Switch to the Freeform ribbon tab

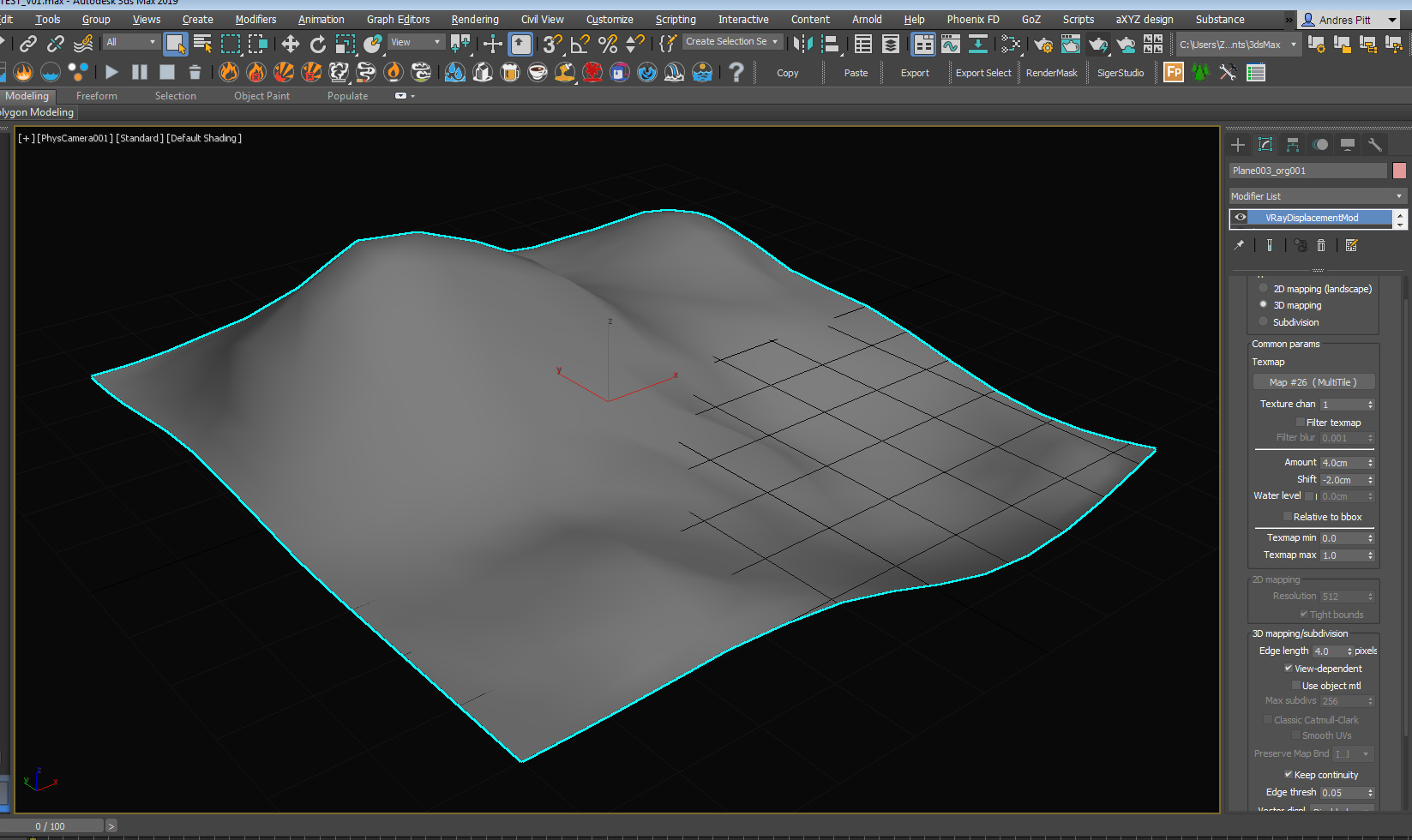pos(96,96)
